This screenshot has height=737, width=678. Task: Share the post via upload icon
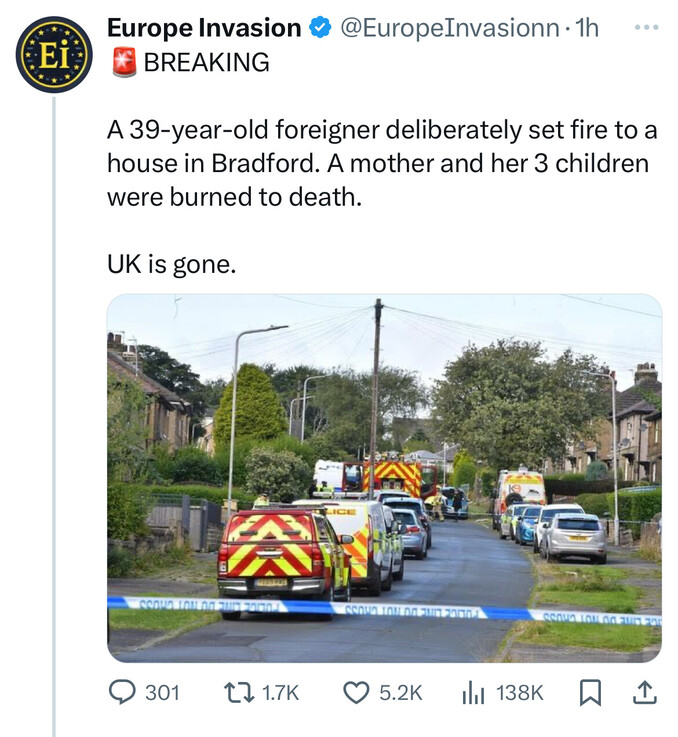pyautogui.click(x=644, y=692)
